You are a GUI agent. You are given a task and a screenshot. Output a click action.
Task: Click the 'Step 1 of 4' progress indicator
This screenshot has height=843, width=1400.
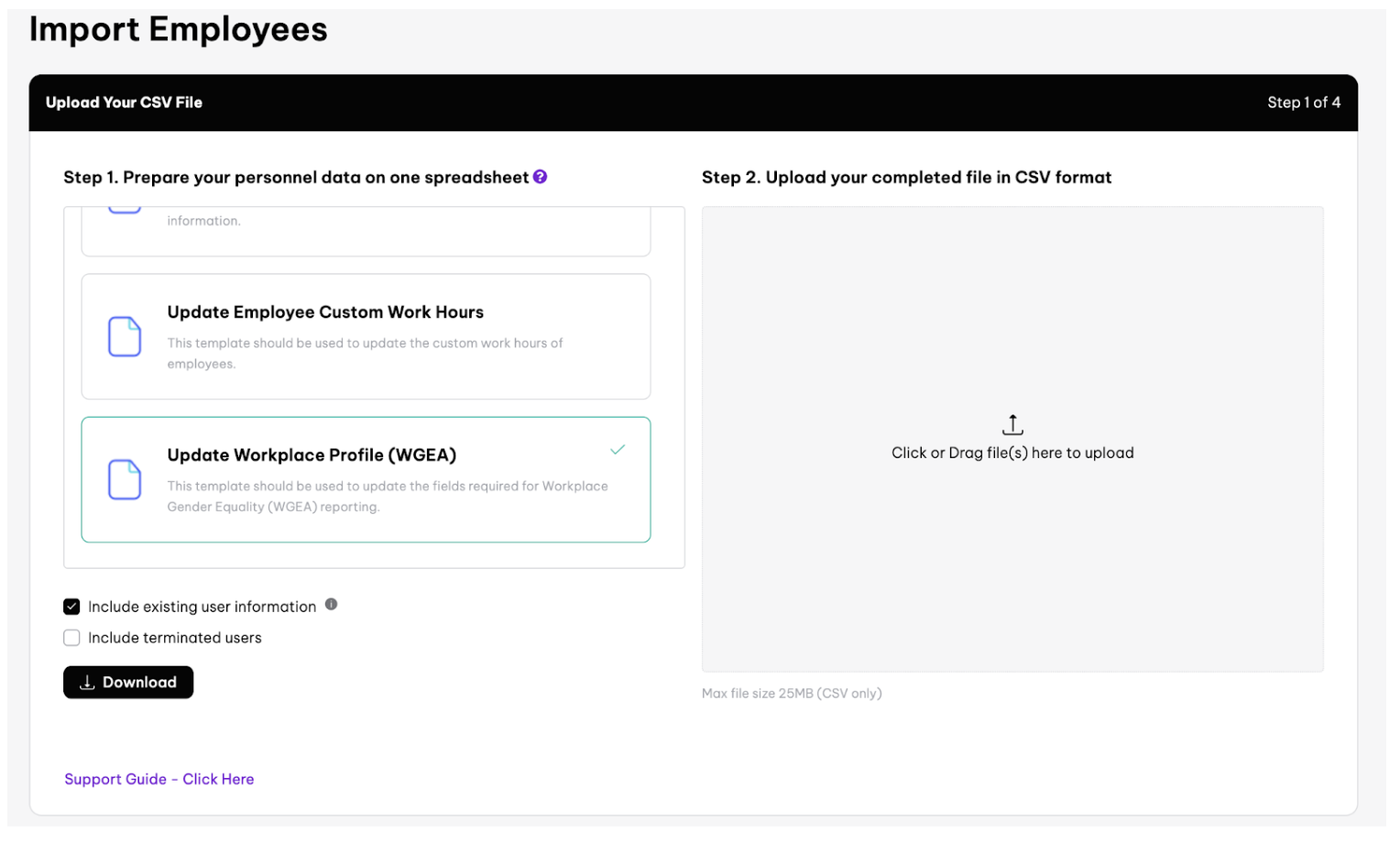[1303, 103]
